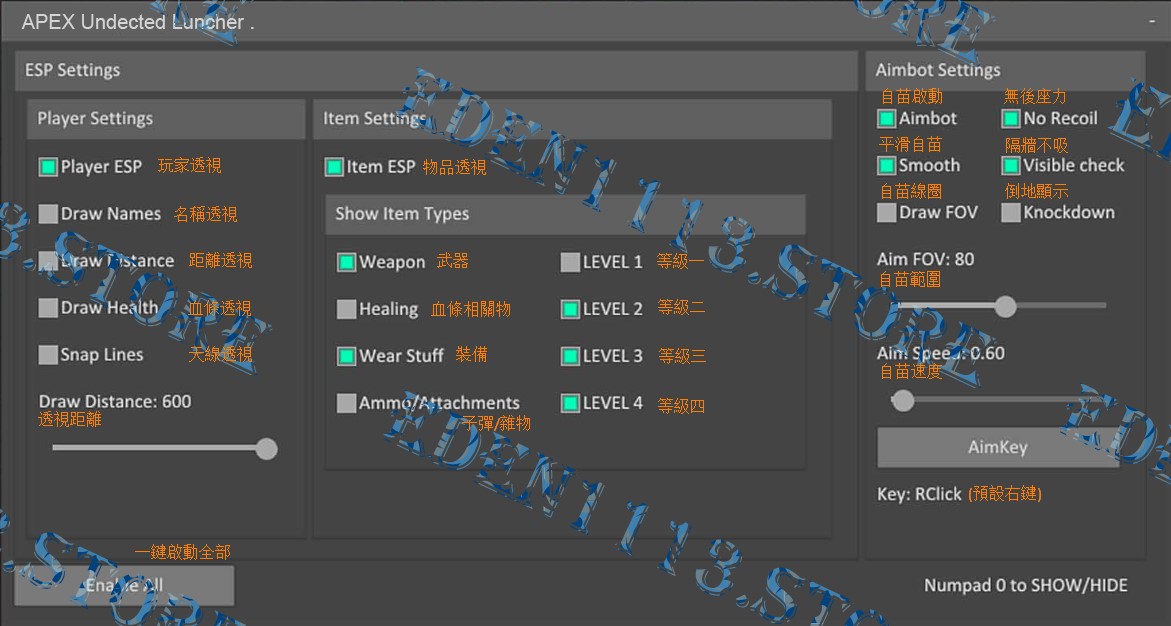Screen dimensions: 1171x626
Task: Uncheck the LEVEL 4 checkbox
Action: [570, 404]
